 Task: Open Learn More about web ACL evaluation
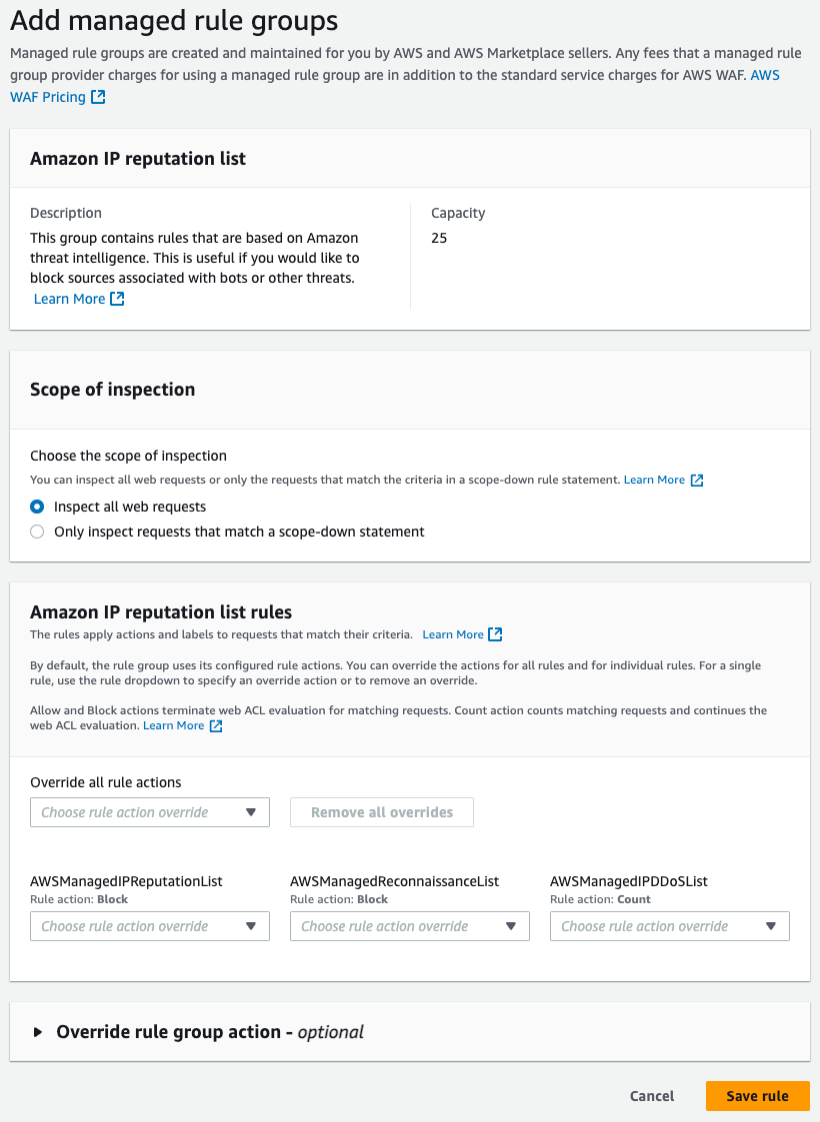173,726
